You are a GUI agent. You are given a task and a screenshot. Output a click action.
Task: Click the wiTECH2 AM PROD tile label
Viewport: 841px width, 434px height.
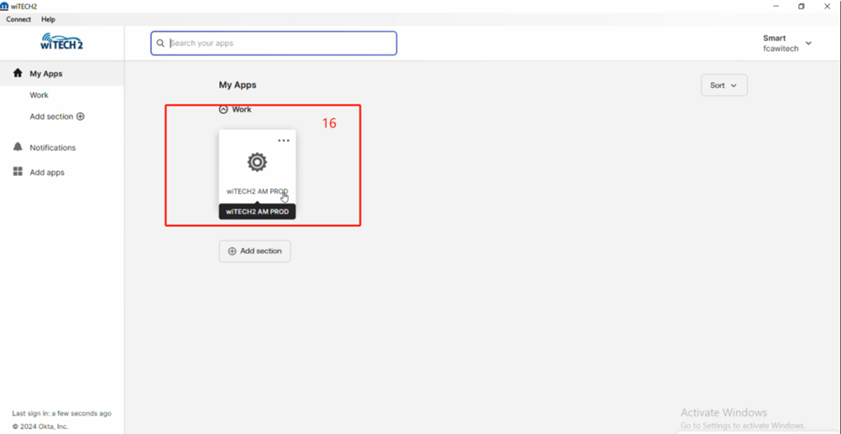pyautogui.click(x=257, y=191)
